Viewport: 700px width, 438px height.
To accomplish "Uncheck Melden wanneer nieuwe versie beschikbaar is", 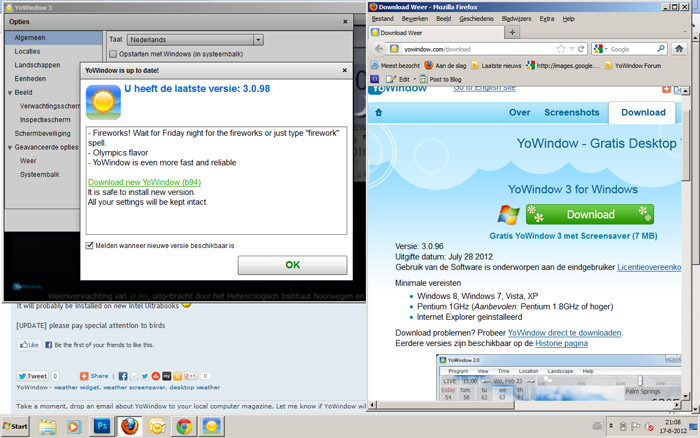I will click(90, 246).
